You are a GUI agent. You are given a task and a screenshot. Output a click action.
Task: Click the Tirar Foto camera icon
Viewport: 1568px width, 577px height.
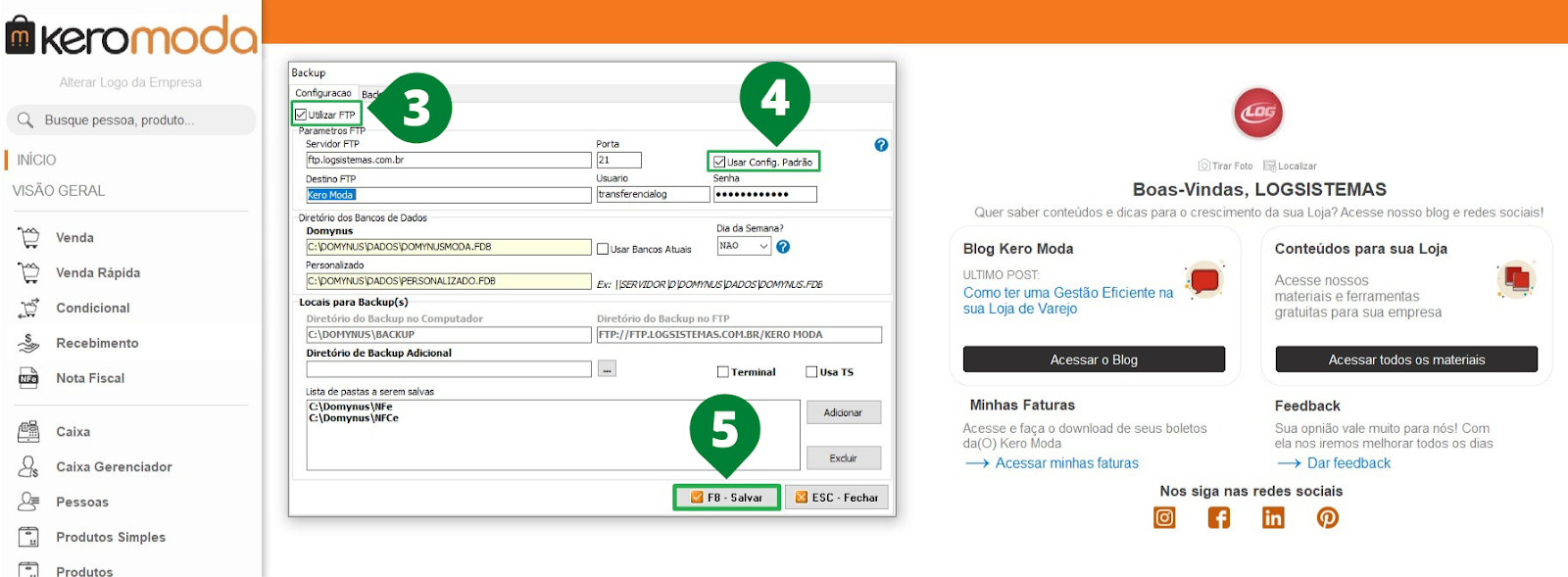point(1204,166)
